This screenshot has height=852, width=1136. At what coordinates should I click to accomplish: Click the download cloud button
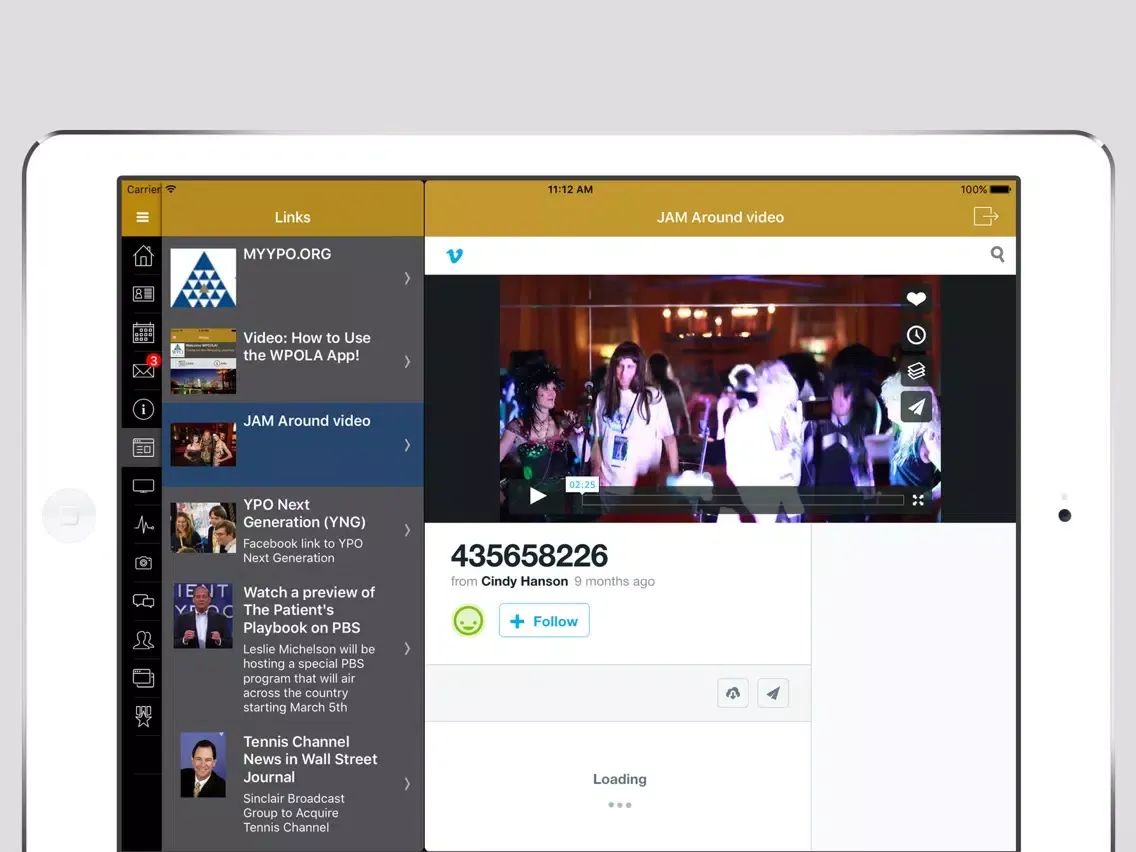732,693
